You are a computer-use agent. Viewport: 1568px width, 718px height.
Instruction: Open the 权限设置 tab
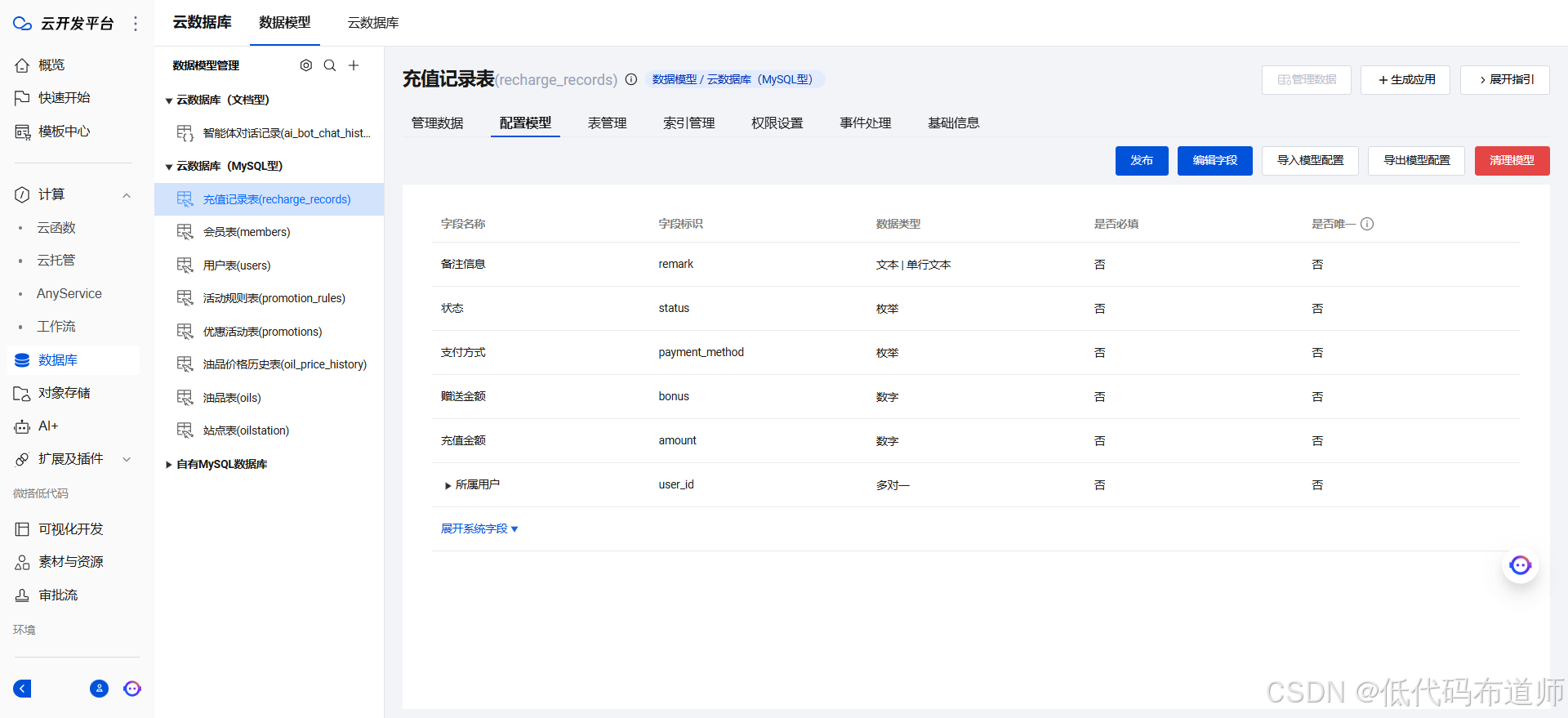pyautogui.click(x=777, y=123)
